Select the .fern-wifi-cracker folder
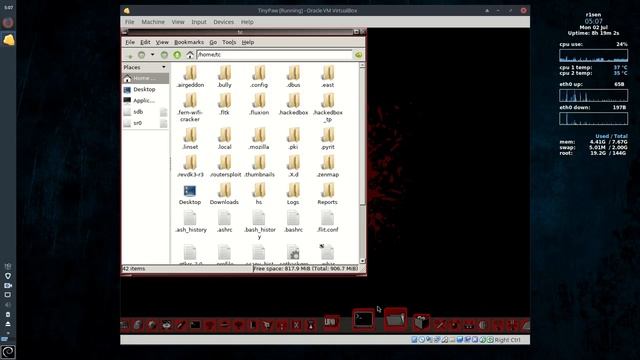 190,107
